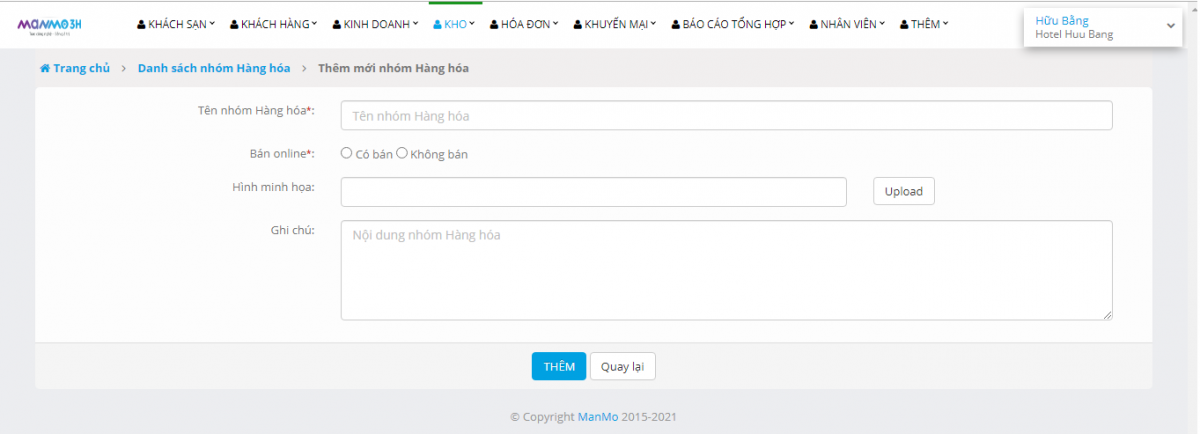Focus the Tên nhóm Hàng hóa field

pyautogui.click(x=726, y=116)
